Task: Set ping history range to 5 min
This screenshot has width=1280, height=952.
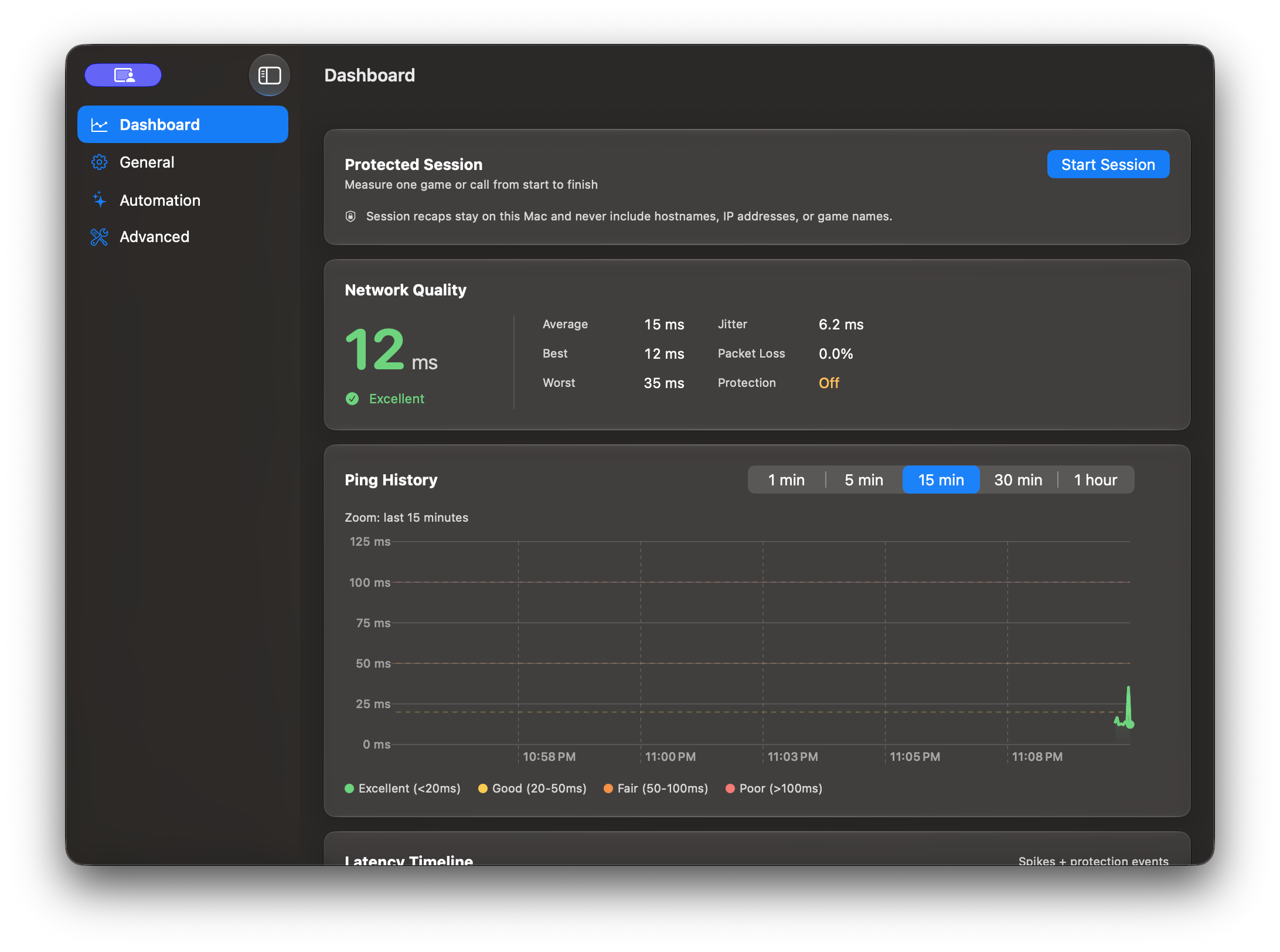Action: point(863,480)
